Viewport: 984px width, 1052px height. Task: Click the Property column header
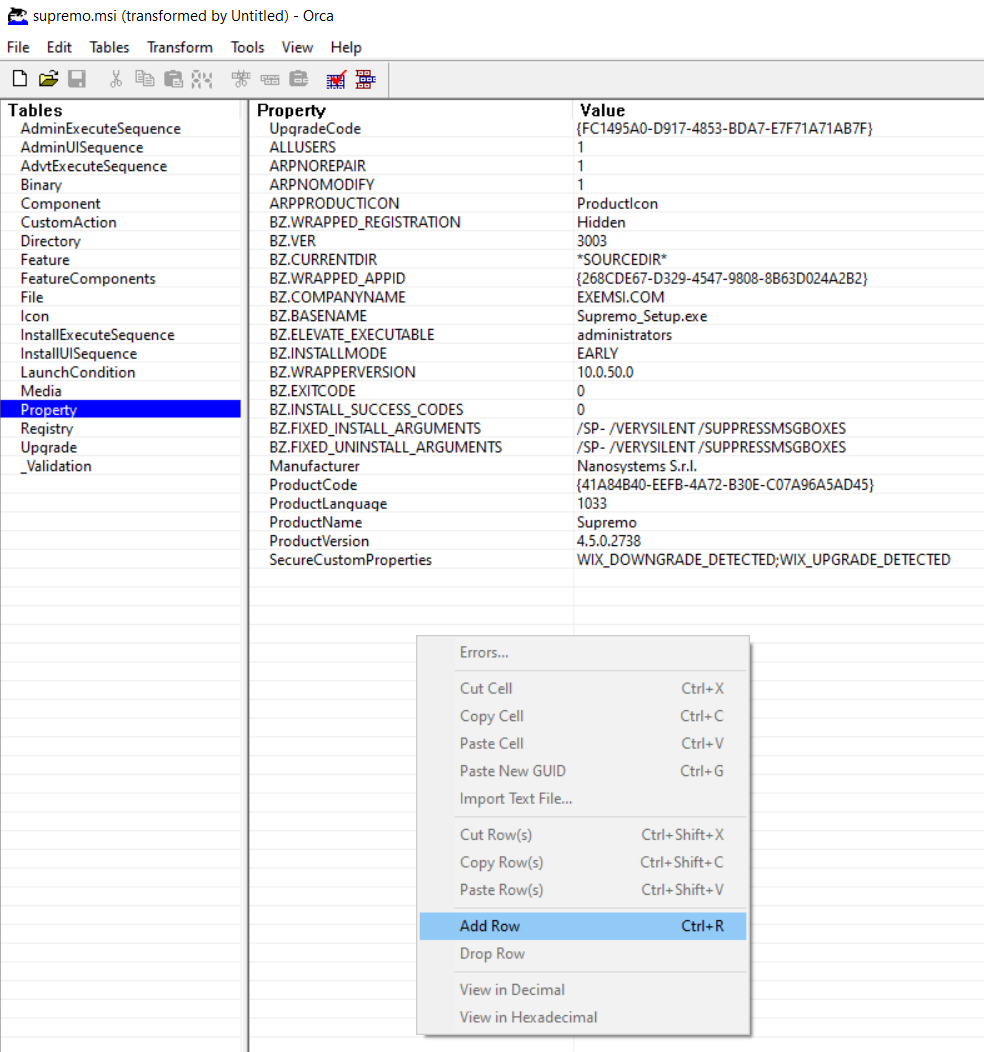click(x=291, y=110)
